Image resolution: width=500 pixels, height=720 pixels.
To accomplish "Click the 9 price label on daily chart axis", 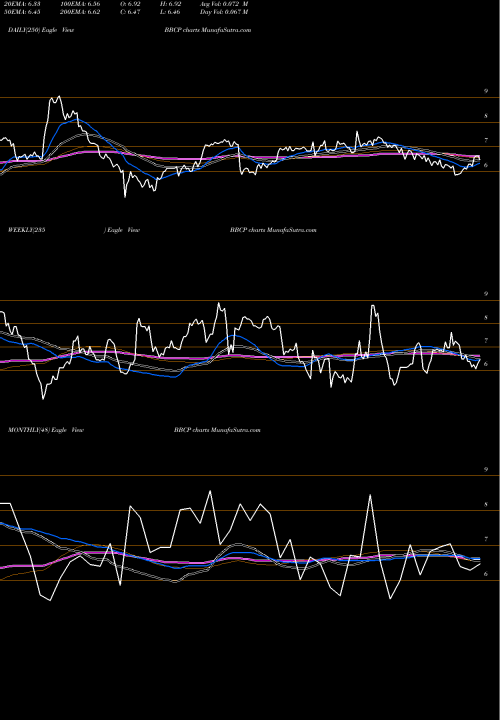I will (486, 91).
